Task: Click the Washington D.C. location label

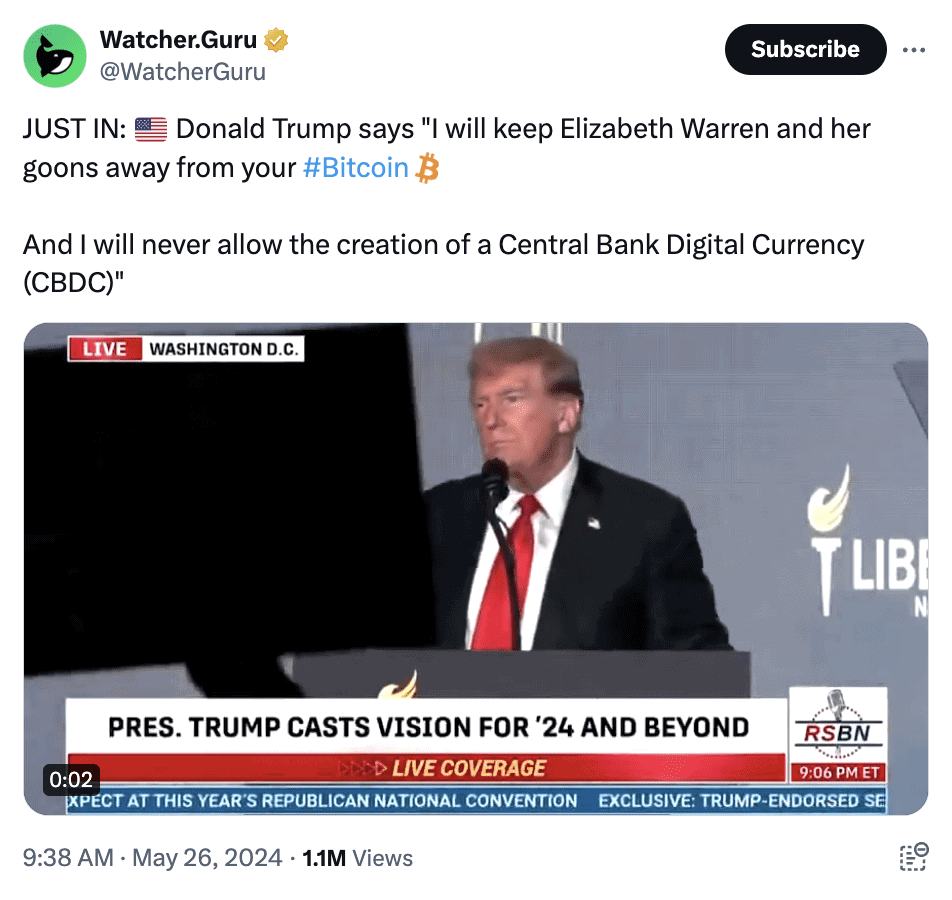Action: pos(223,349)
